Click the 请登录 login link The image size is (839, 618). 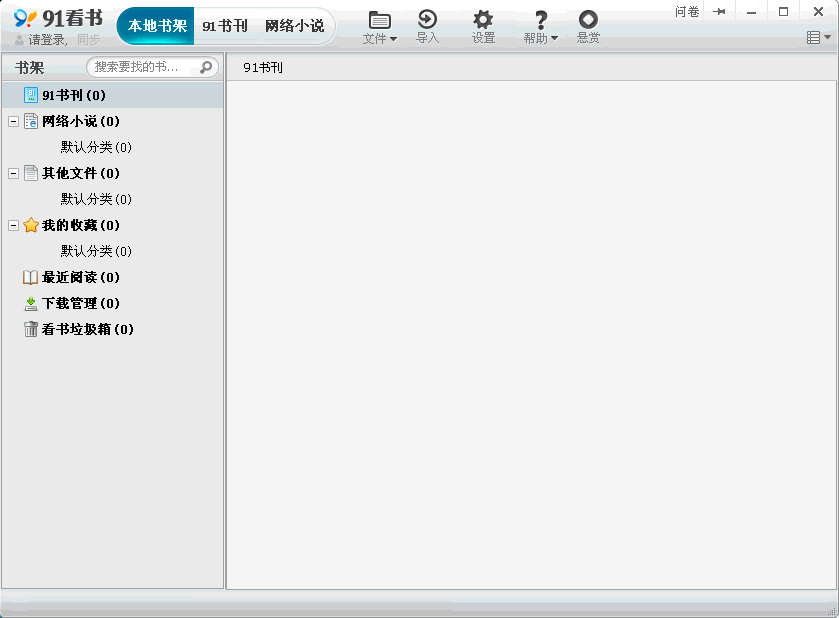click(x=46, y=40)
